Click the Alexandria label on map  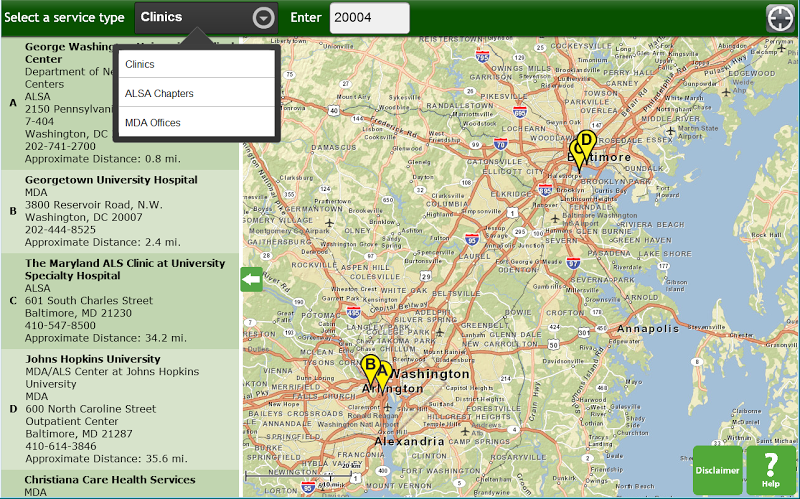coord(410,441)
